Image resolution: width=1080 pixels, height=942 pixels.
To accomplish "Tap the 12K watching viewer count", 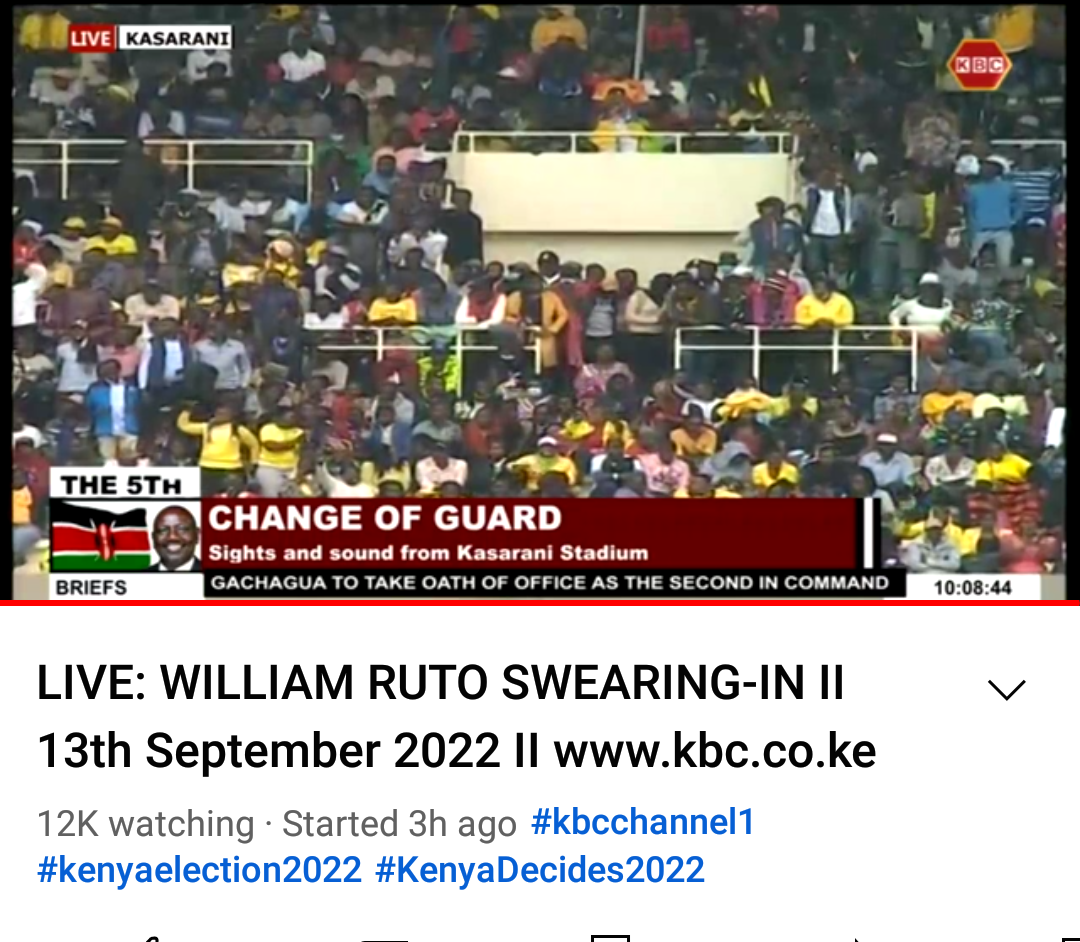I will [x=145, y=824].
